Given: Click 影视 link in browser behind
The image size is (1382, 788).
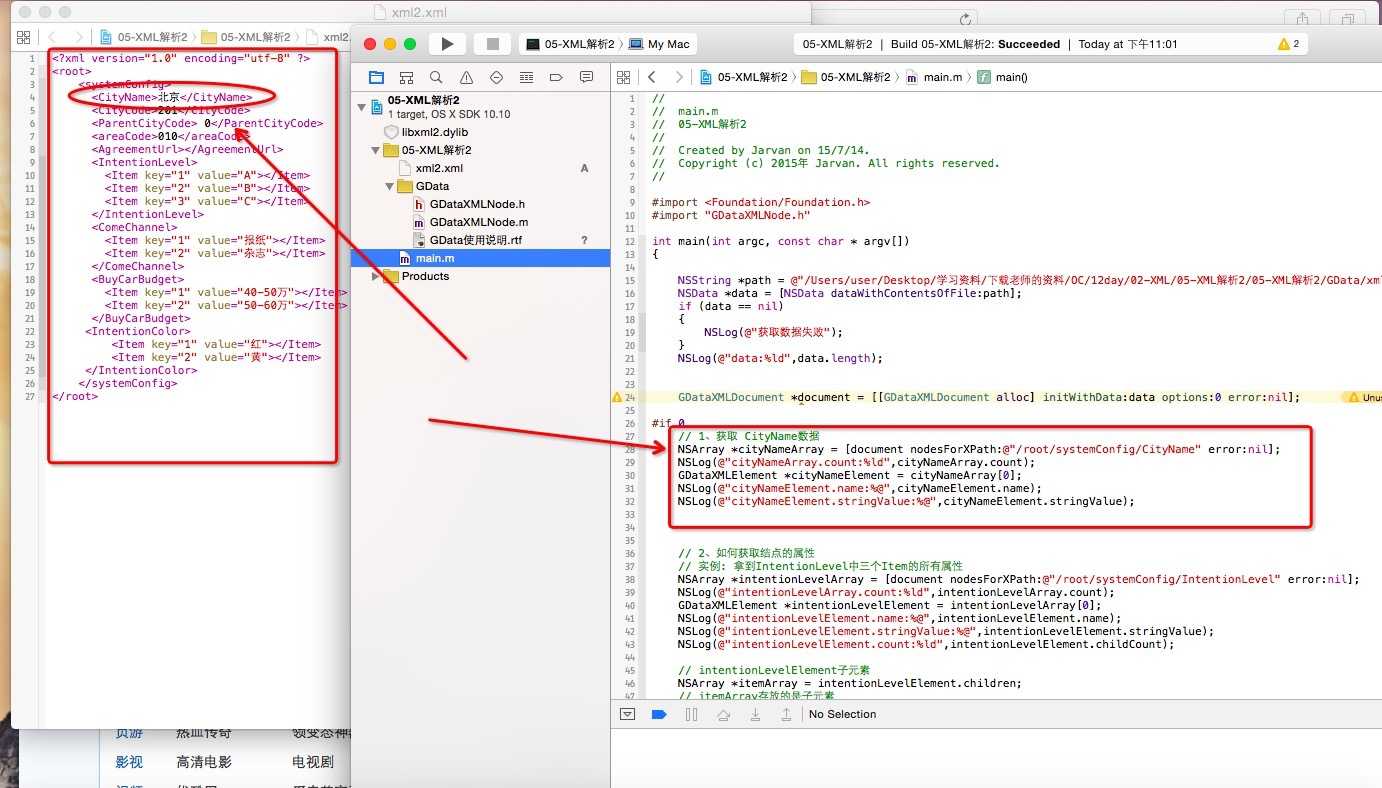Looking at the screenshot, I should (129, 762).
